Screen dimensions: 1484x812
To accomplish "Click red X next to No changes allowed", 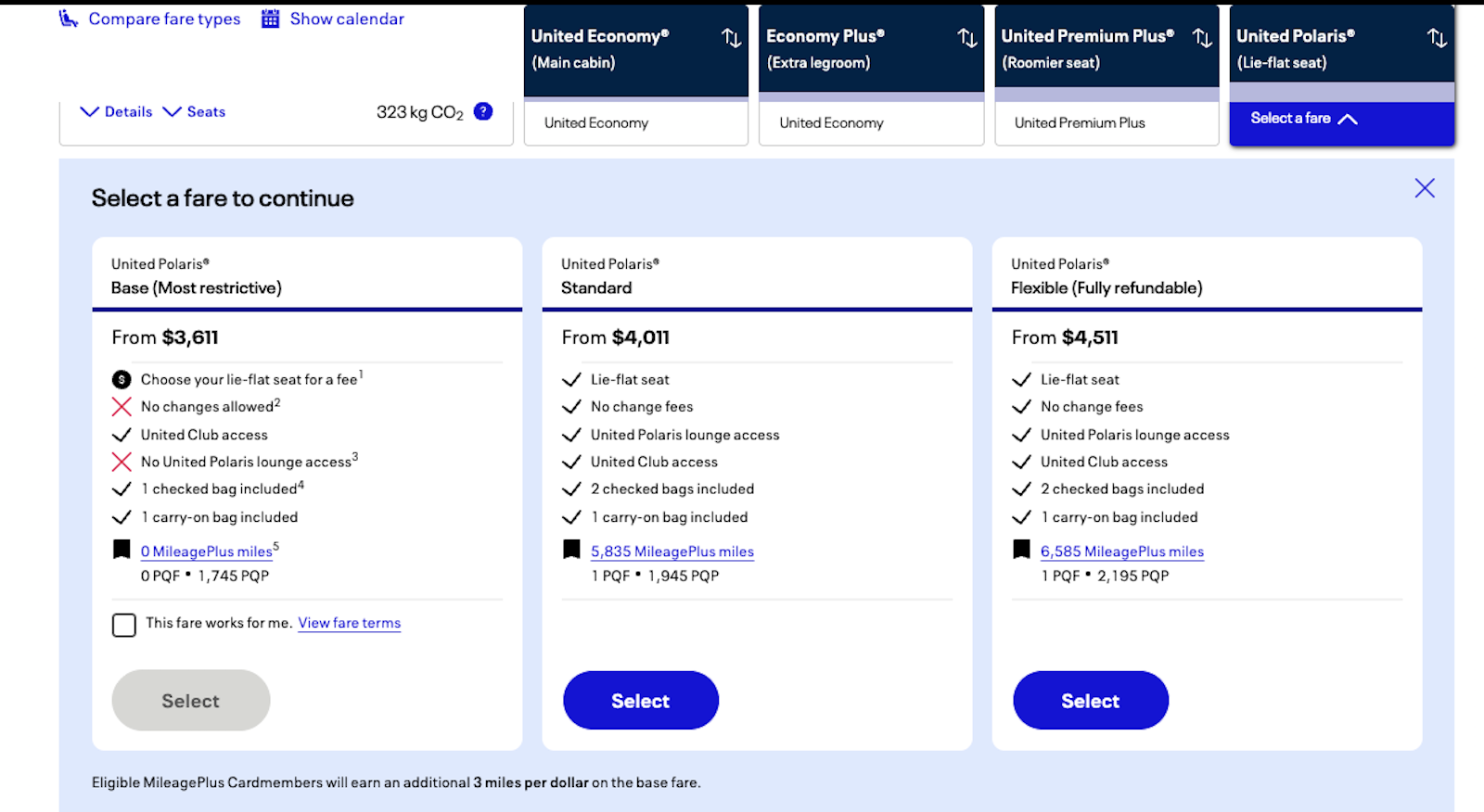I will (122, 407).
